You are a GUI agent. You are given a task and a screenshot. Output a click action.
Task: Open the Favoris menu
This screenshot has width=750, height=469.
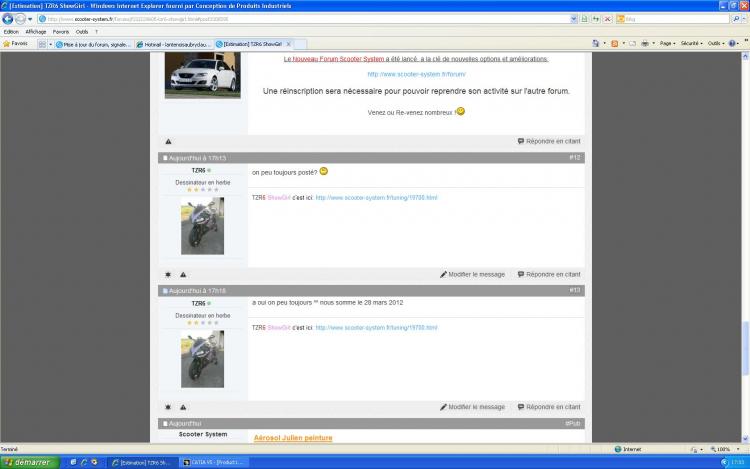coord(61,32)
